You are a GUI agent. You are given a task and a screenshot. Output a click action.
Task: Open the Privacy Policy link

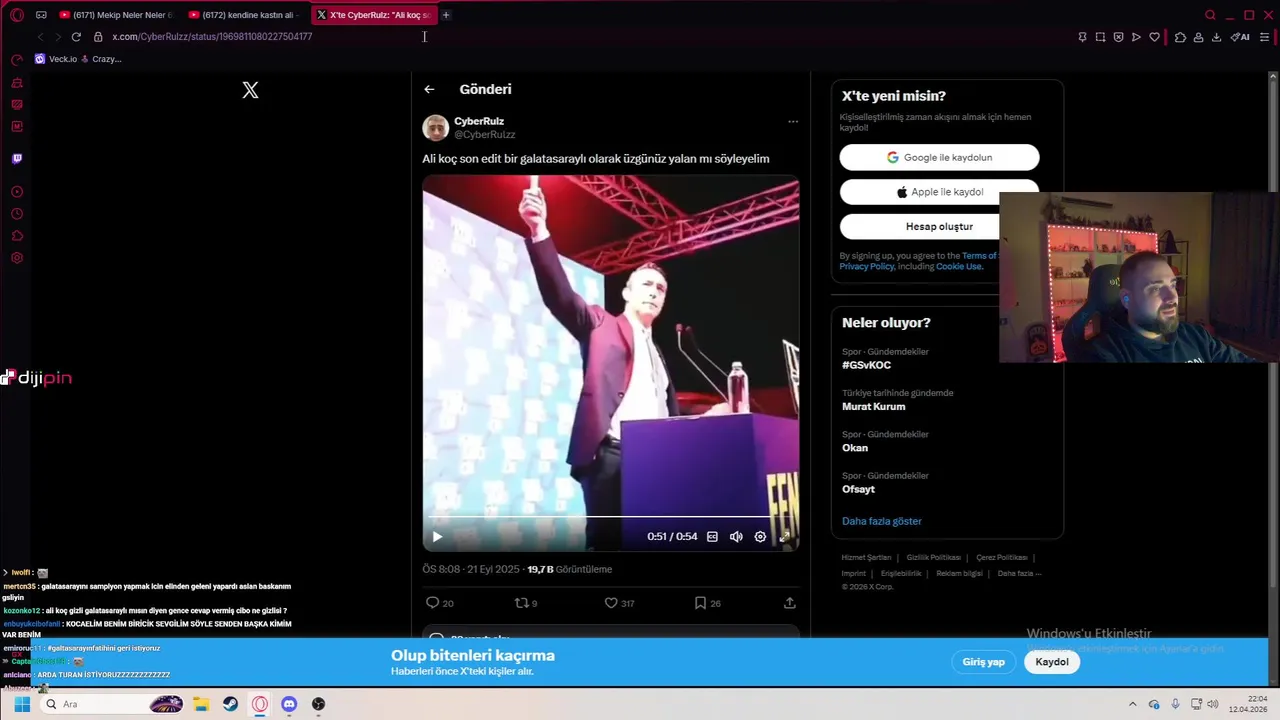click(x=867, y=267)
